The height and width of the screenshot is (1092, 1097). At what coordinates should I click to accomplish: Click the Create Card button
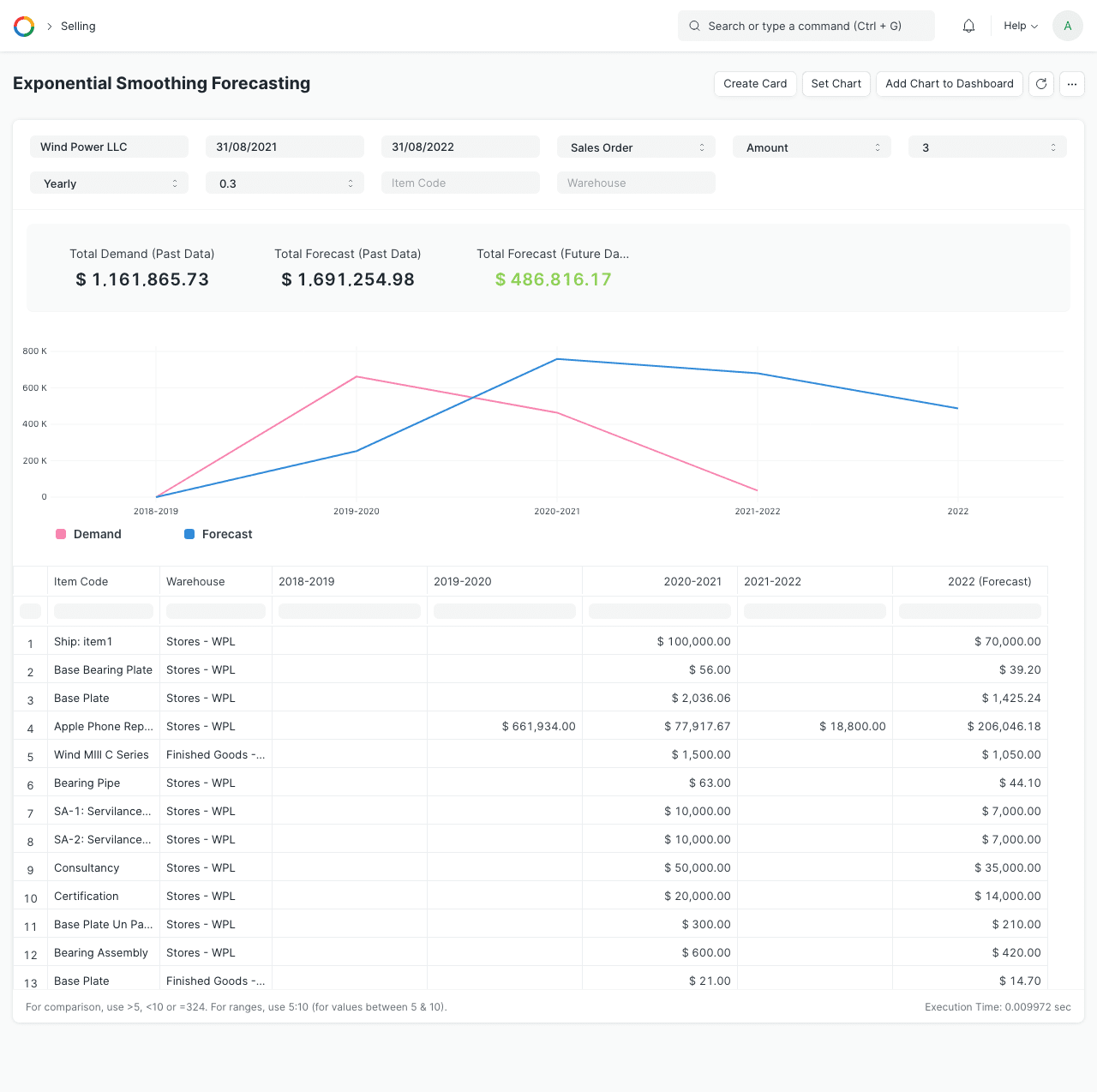click(755, 84)
